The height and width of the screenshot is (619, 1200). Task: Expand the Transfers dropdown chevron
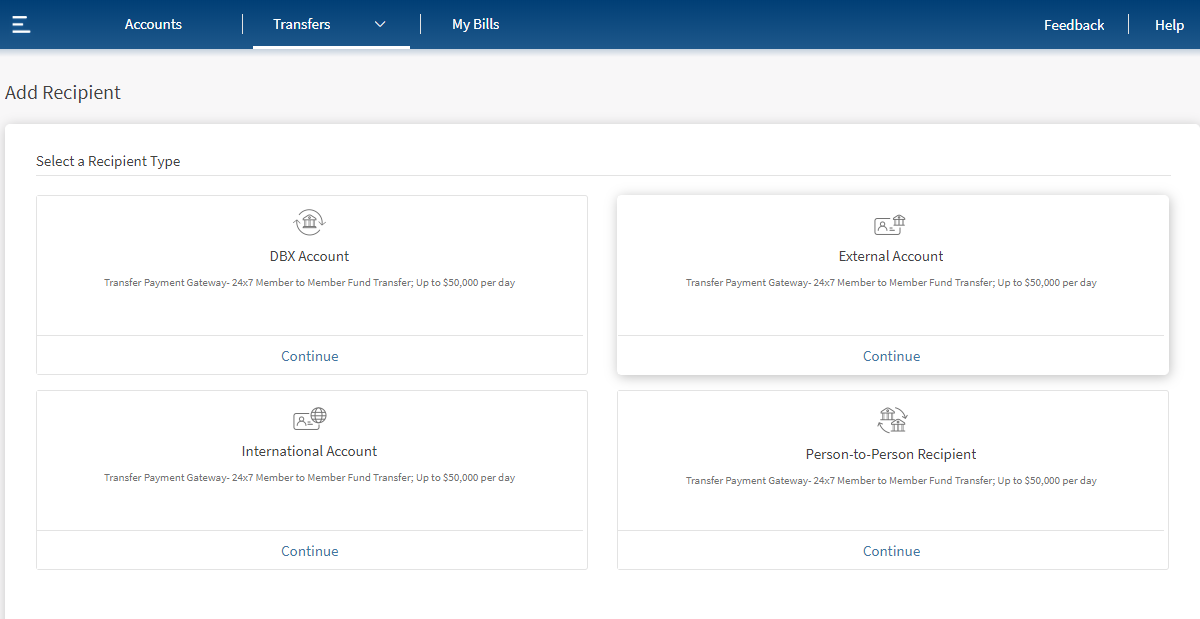pyautogui.click(x=380, y=25)
